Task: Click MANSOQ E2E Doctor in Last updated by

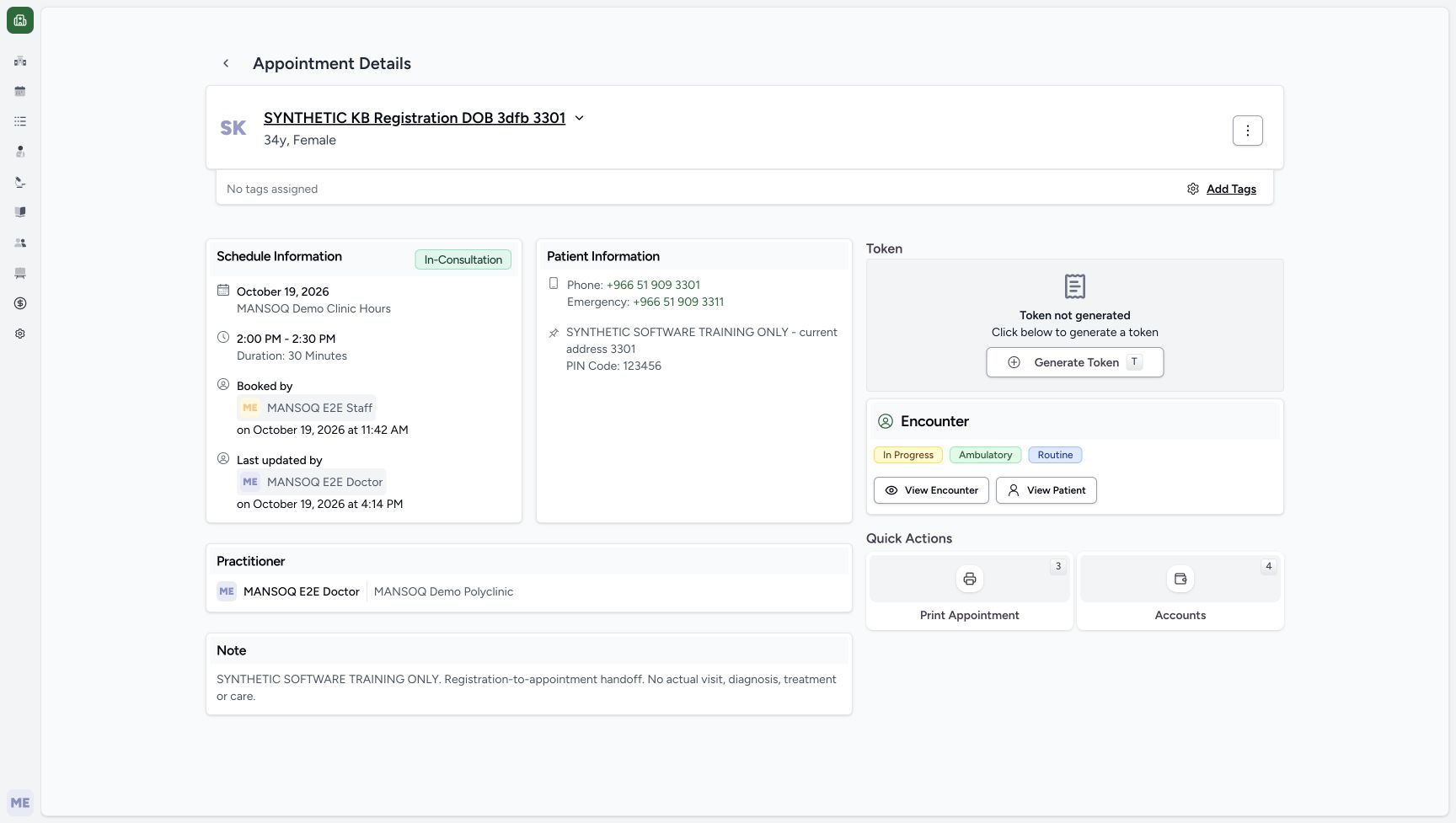Action: (x=312, y=482)
